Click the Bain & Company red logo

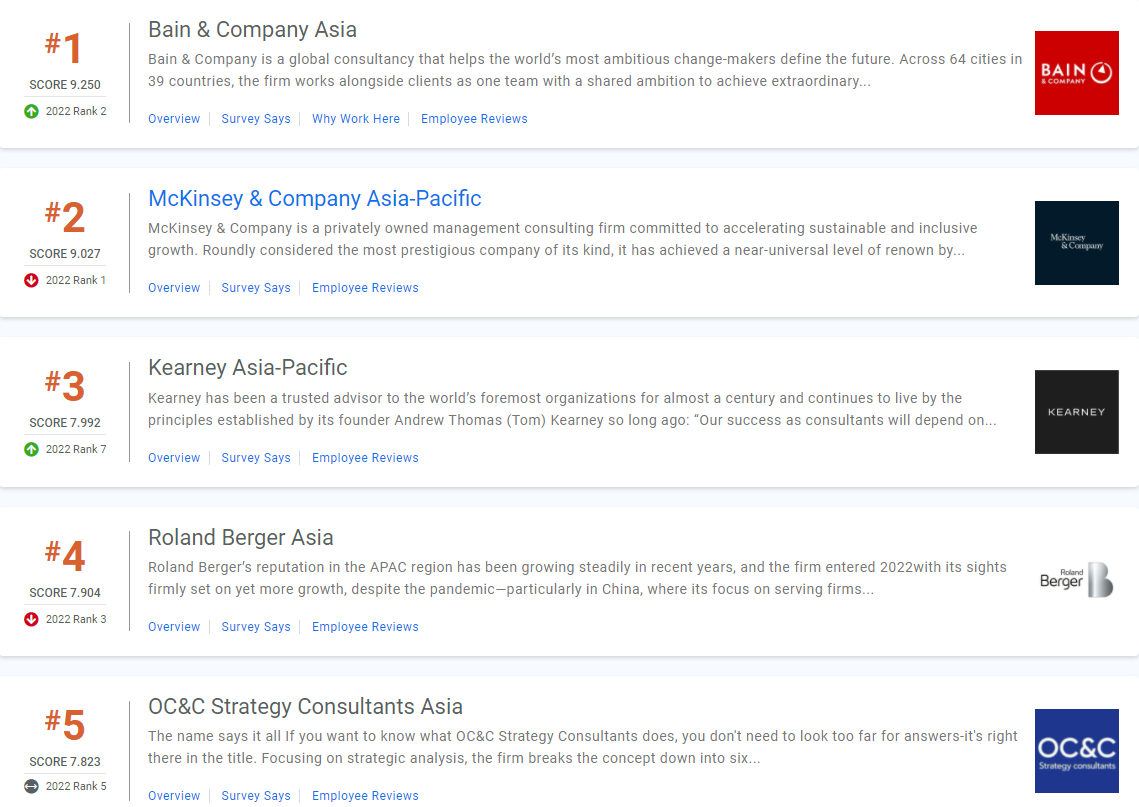[x=1077, y=73]
